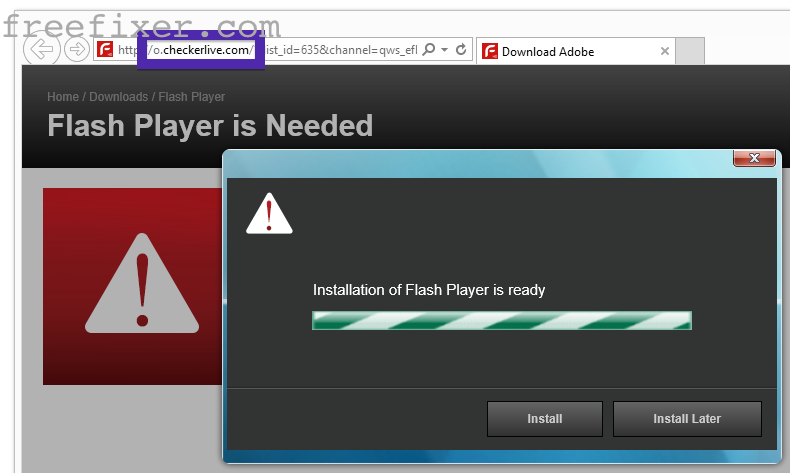Click the Flash favicon in the address bar
The width and height of the screenshot is (790, 473).
[x=105, y=49]
